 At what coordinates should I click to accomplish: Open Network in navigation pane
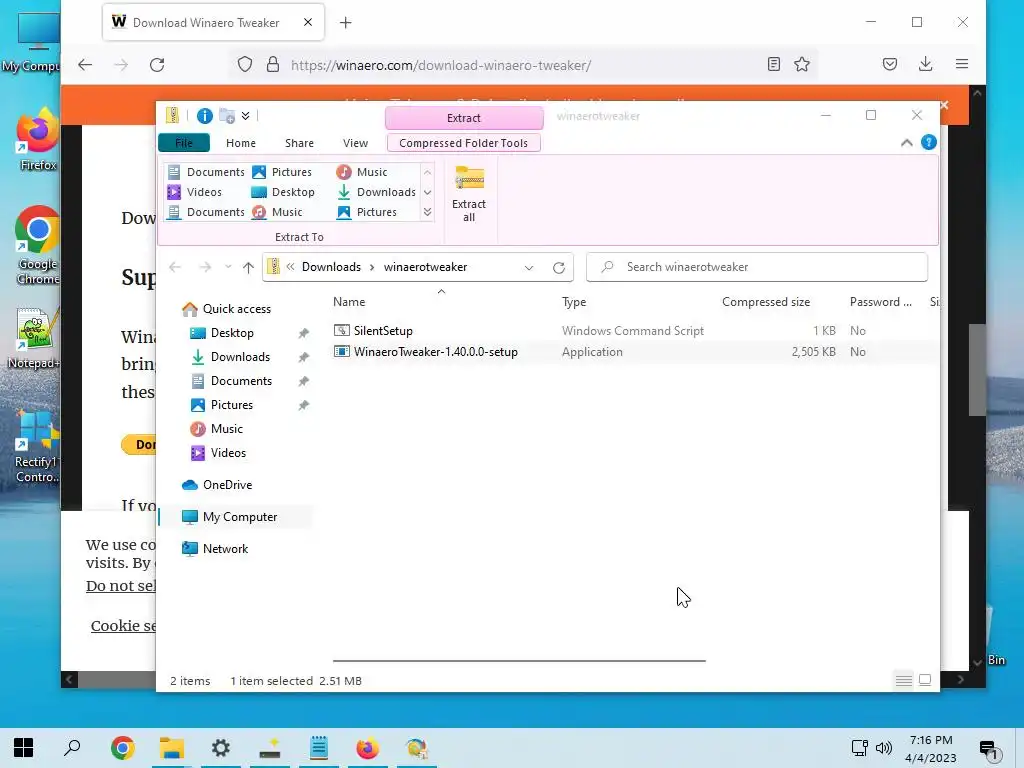pos(215,549)
